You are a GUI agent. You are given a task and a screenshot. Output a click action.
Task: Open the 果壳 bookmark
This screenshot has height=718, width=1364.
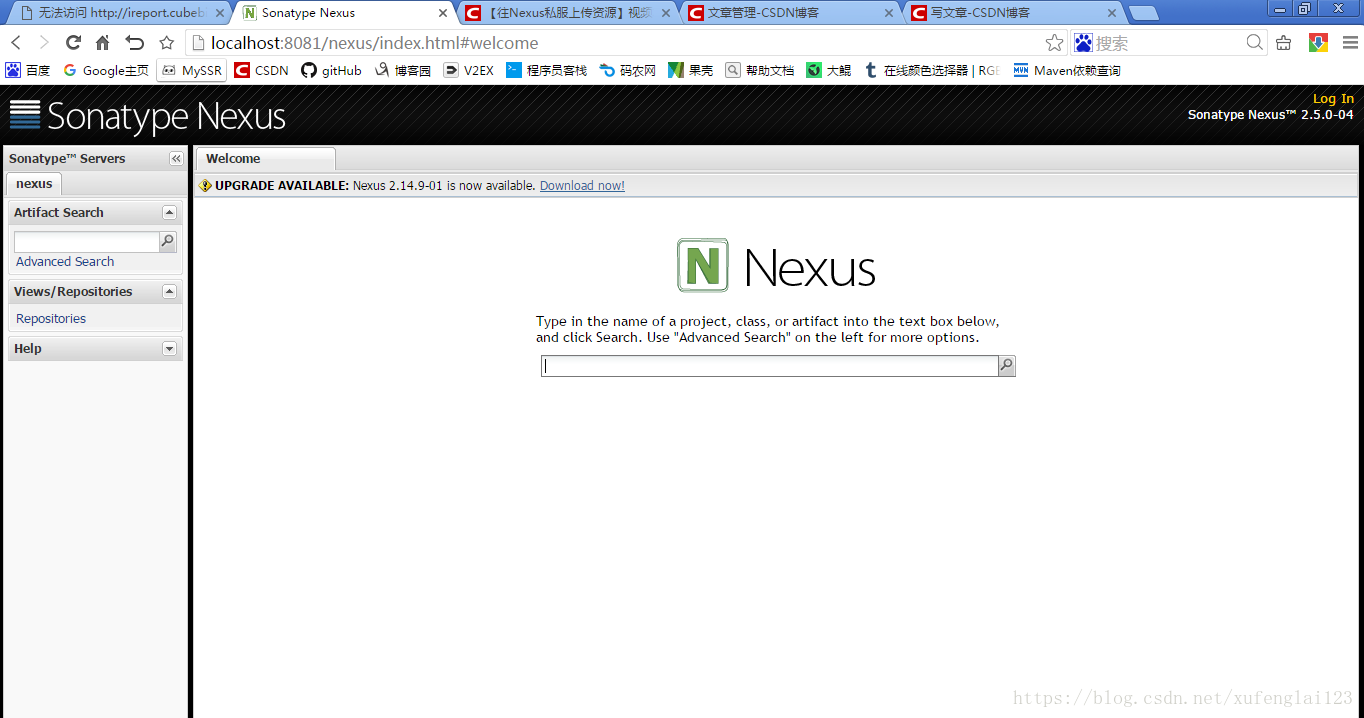(690, 70)
